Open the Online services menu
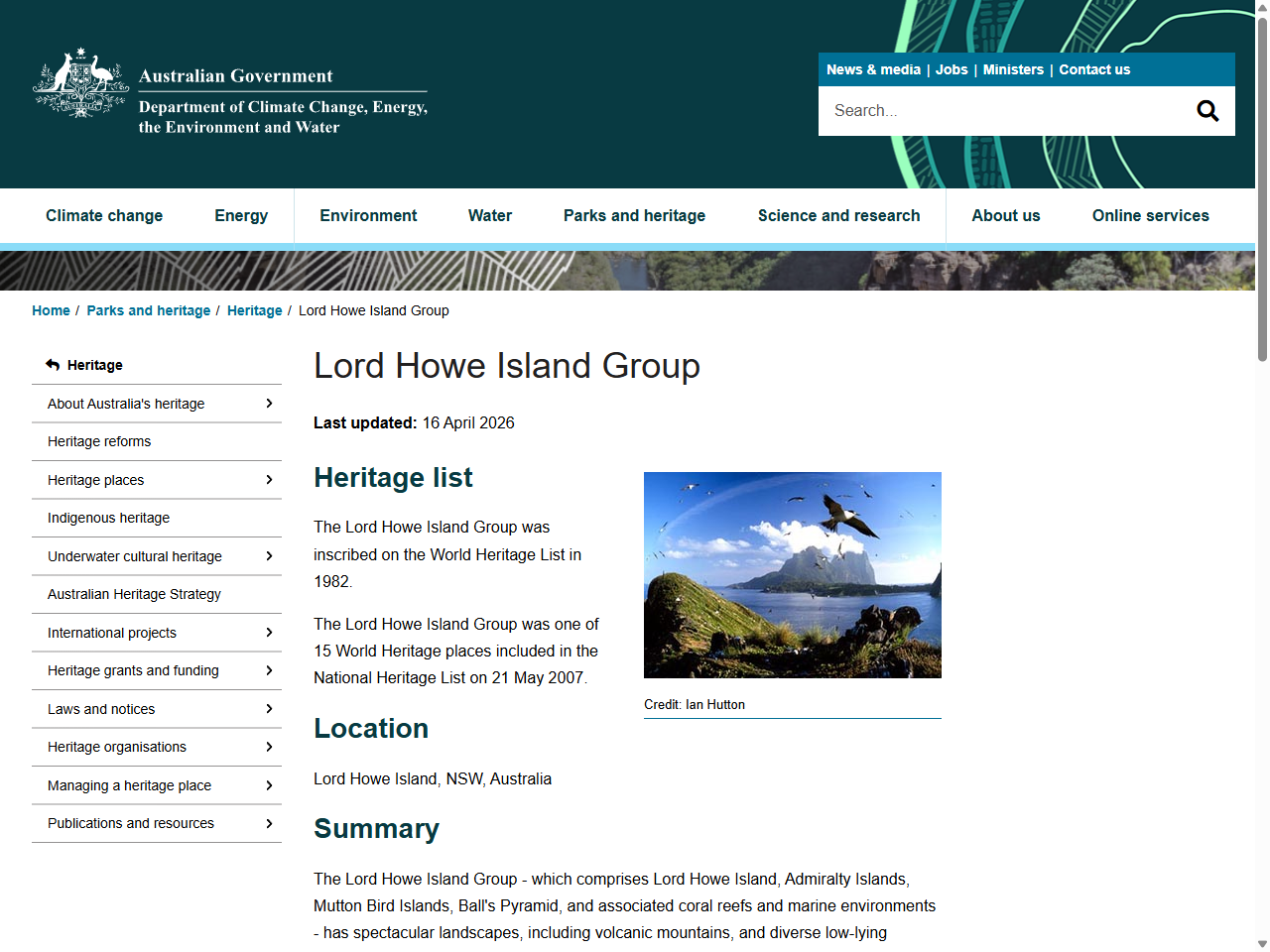 1151,215
